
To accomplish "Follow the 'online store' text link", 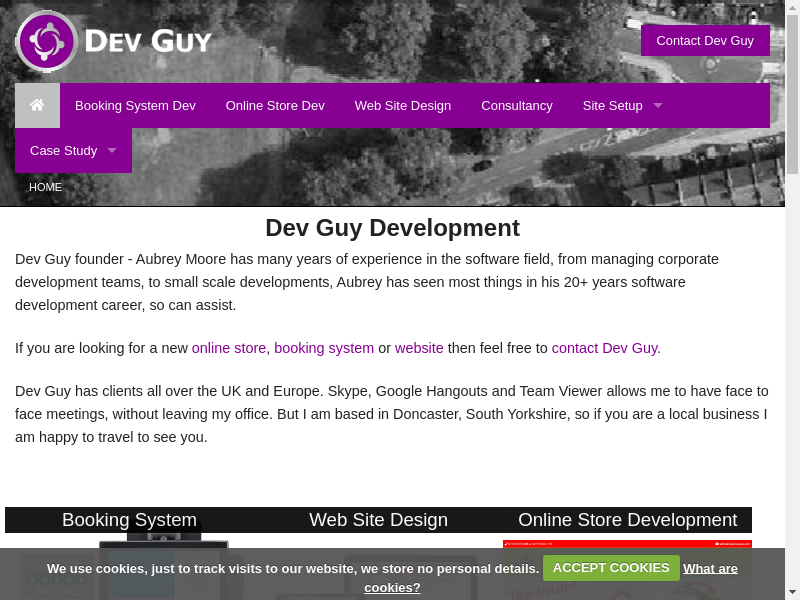I will pos(229,348).
